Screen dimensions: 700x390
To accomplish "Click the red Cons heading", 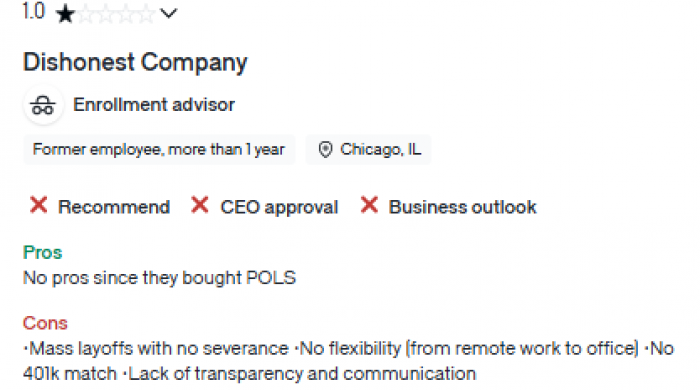I will tap(45, 323).
